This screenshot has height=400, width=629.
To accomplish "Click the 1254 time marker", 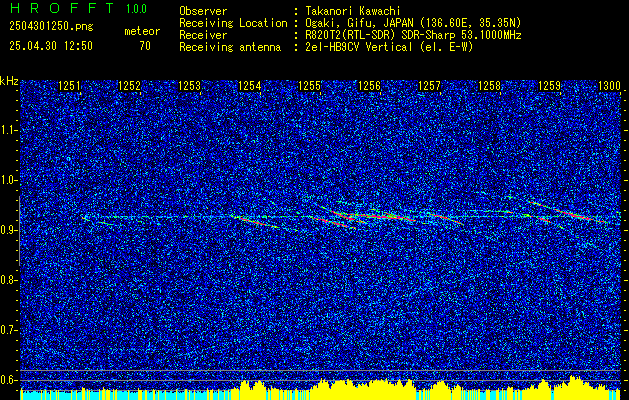I will tap(250, 86).
